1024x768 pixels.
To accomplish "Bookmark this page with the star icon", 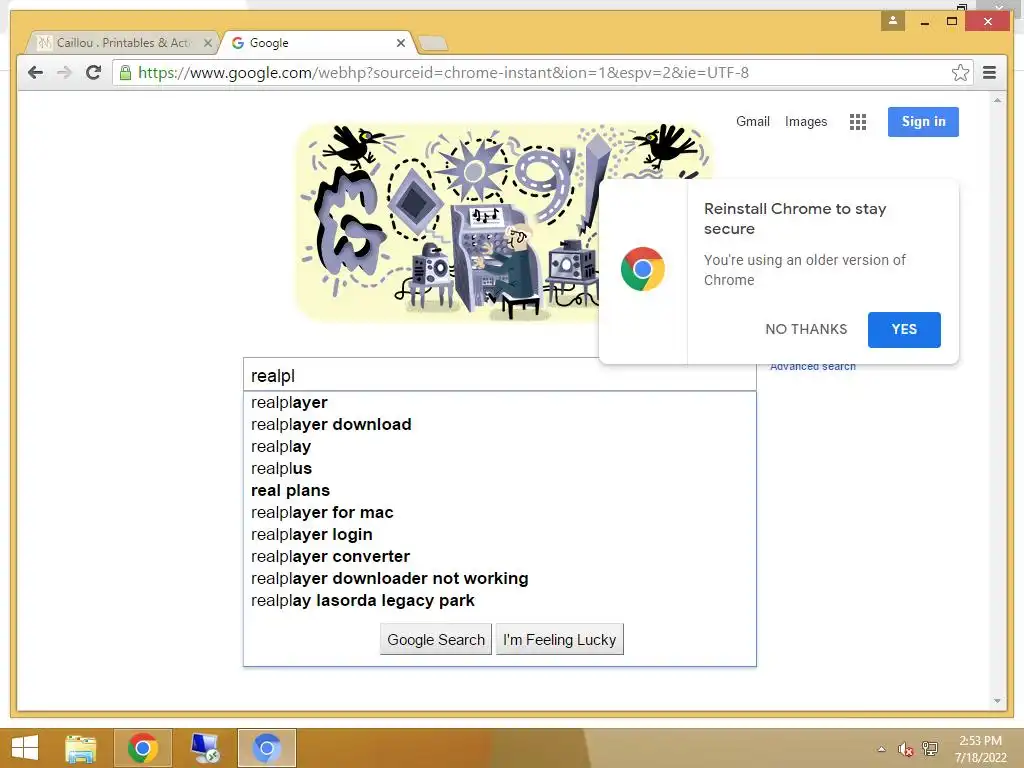I will (960, 72).
